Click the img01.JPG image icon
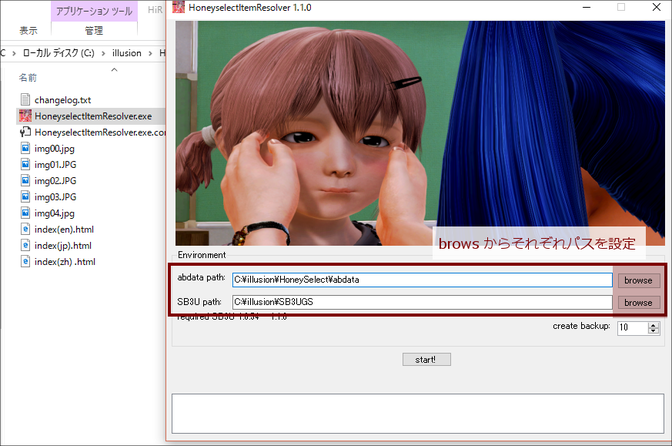The width and height of the screenshot is (672, 446). (25, 165)
